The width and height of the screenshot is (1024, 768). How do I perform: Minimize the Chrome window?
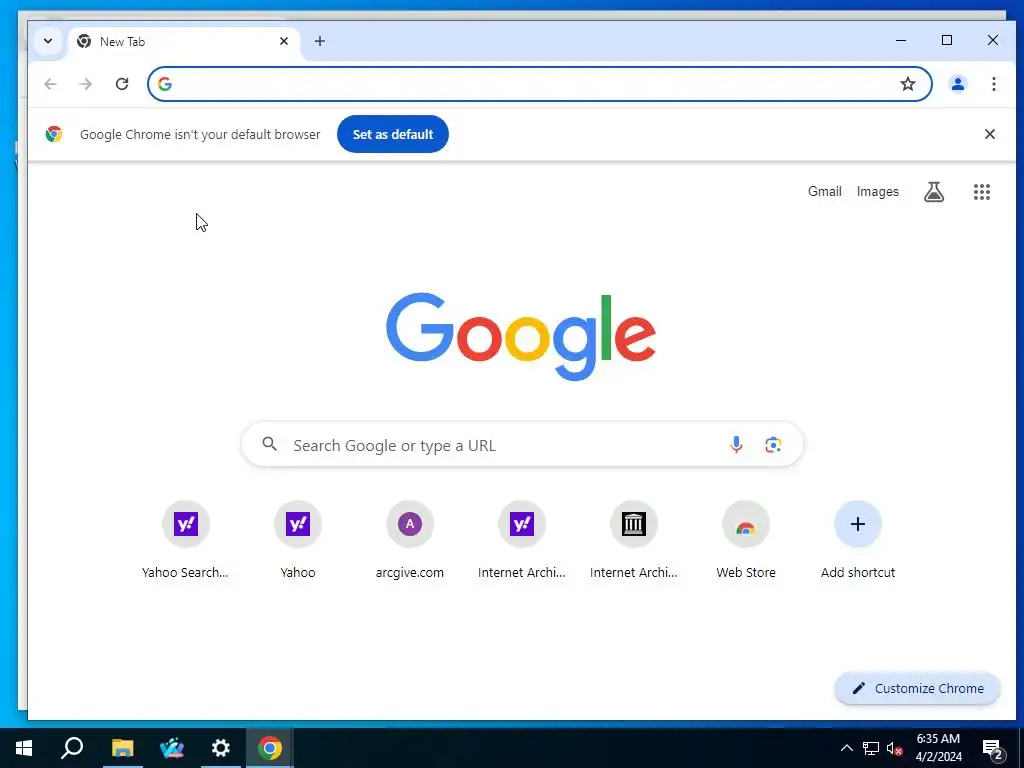pos(901,40)
